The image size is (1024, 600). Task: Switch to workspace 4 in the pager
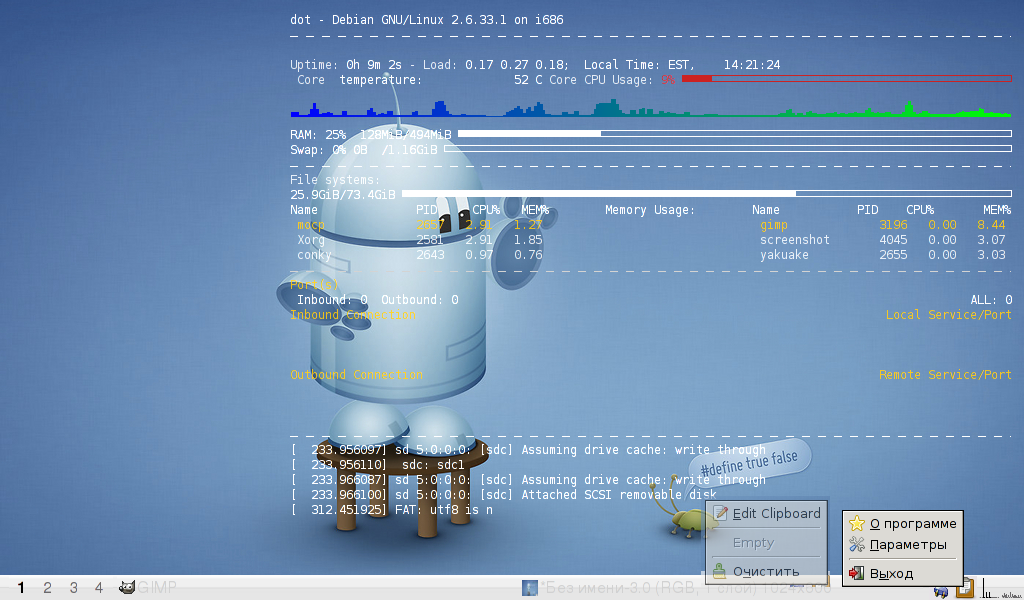pyautogui.click(x=99, y=588)
